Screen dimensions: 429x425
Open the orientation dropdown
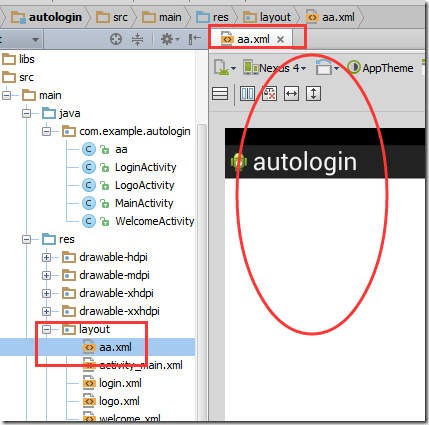pos(327,68)
